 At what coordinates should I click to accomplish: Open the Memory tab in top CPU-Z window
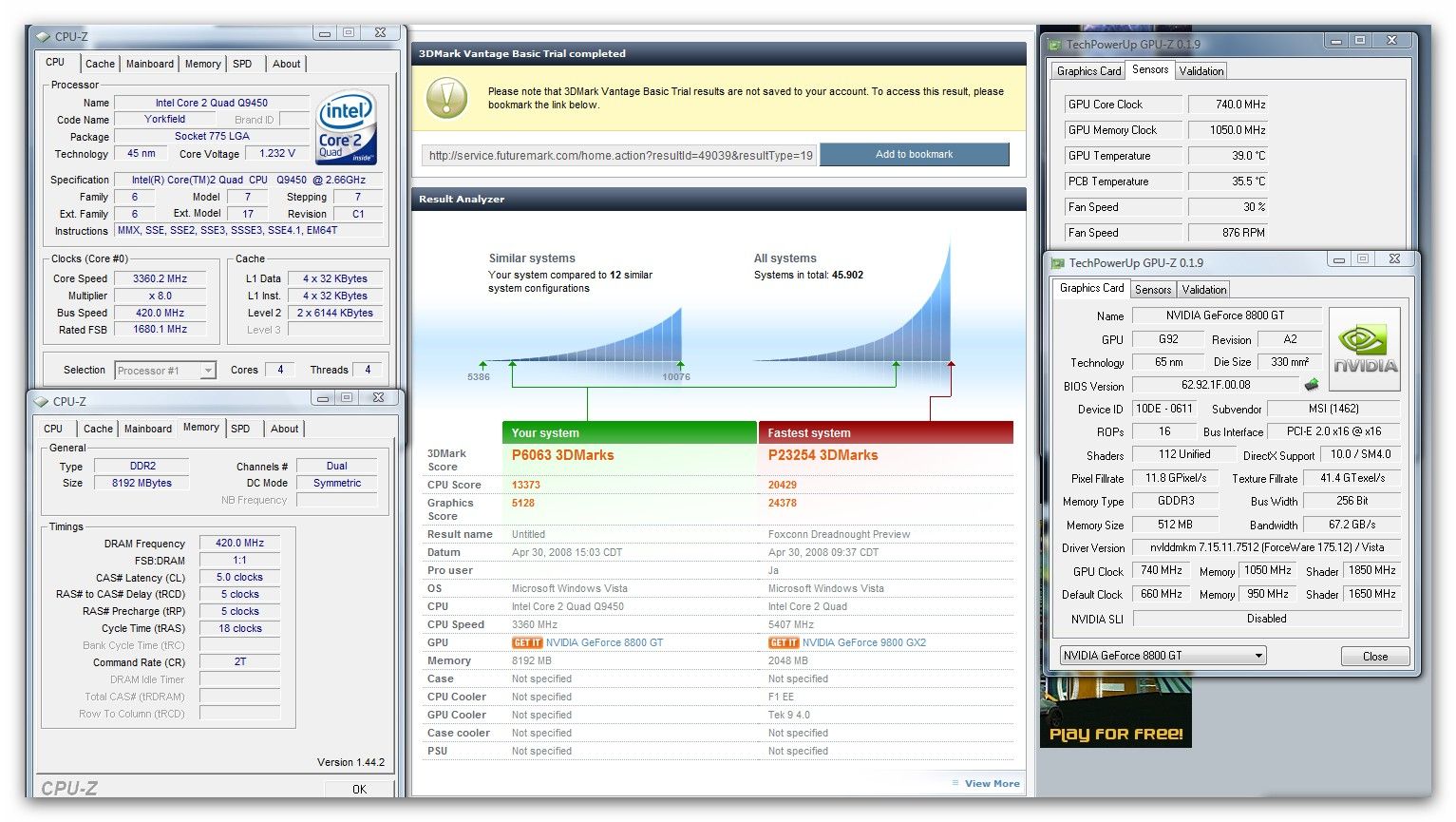tap(203, 64)
